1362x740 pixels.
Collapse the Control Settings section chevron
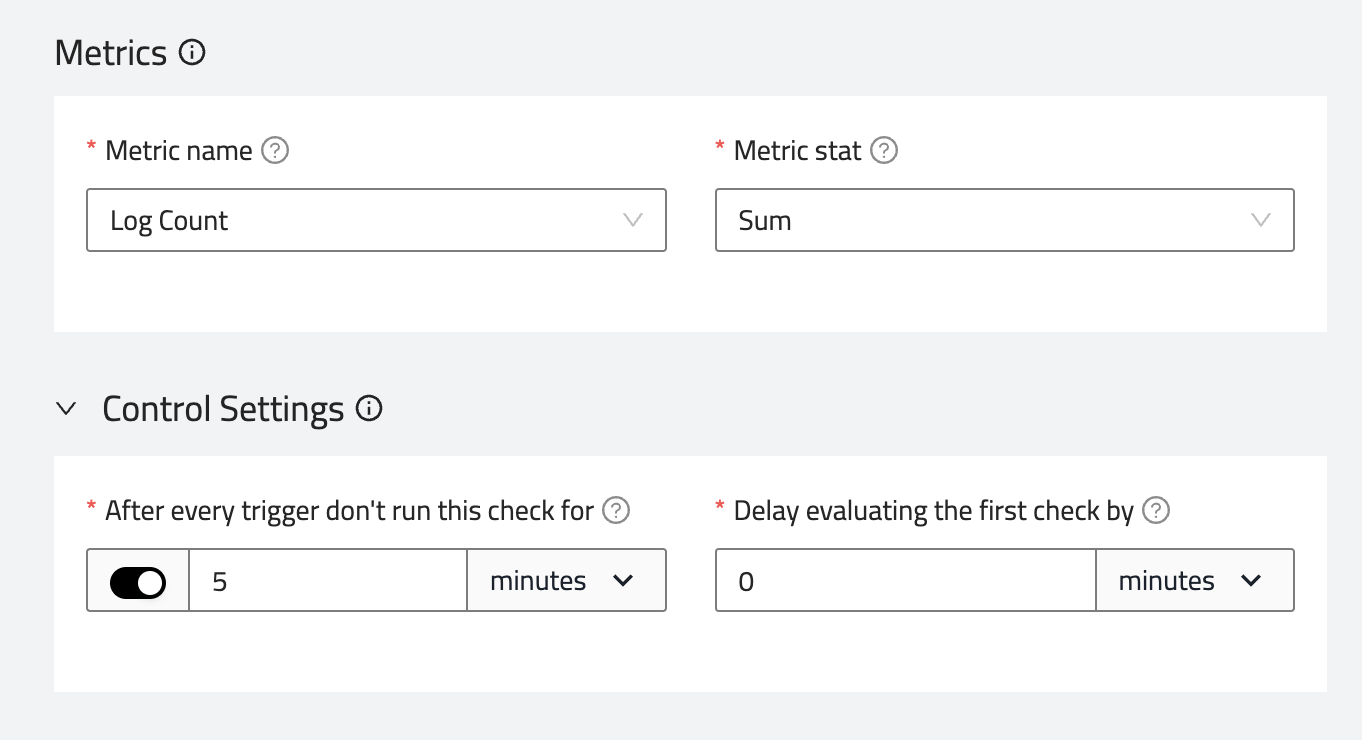click(67, 409)
